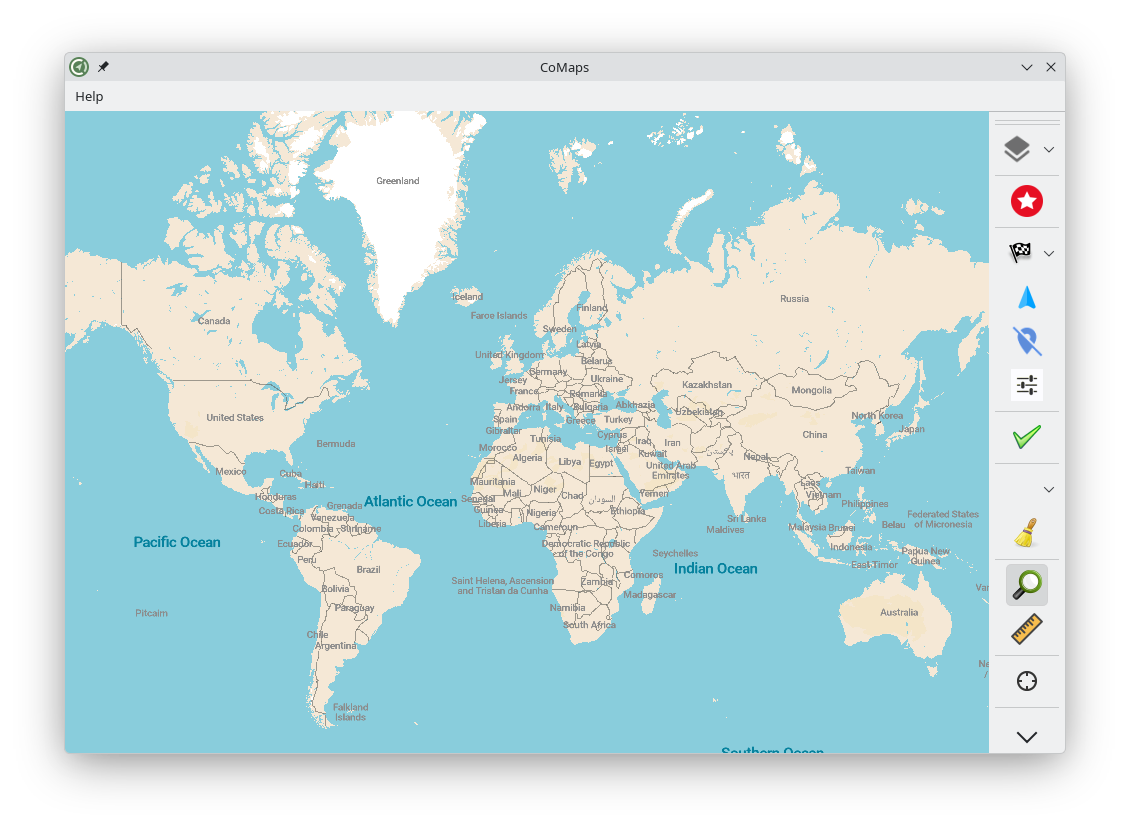Screen dimensions: 1130x830
Task: Click the Mexico label on map
Action: tap(231, 472)
